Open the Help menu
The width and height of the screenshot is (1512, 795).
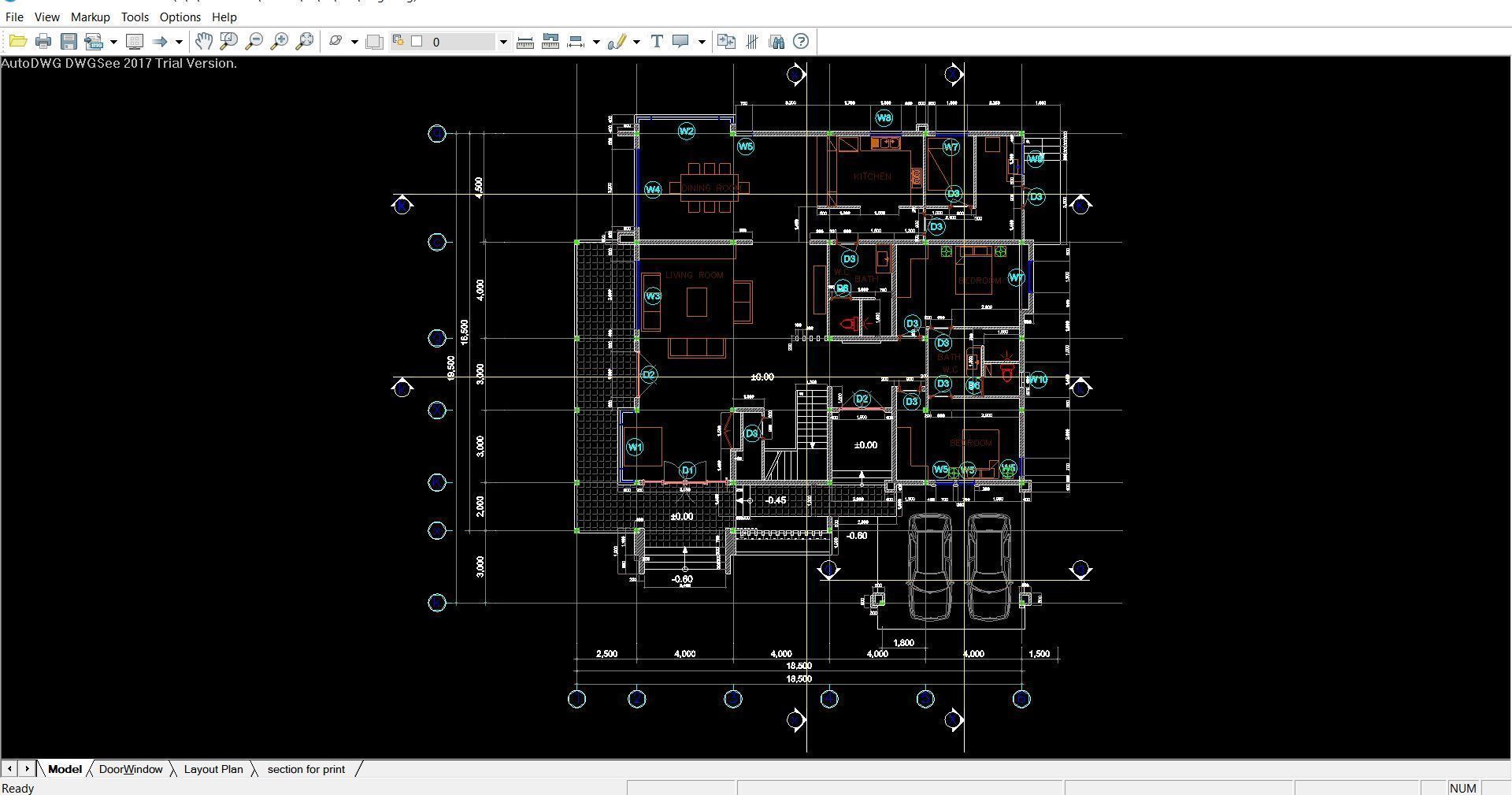click(x=224, y=17)
